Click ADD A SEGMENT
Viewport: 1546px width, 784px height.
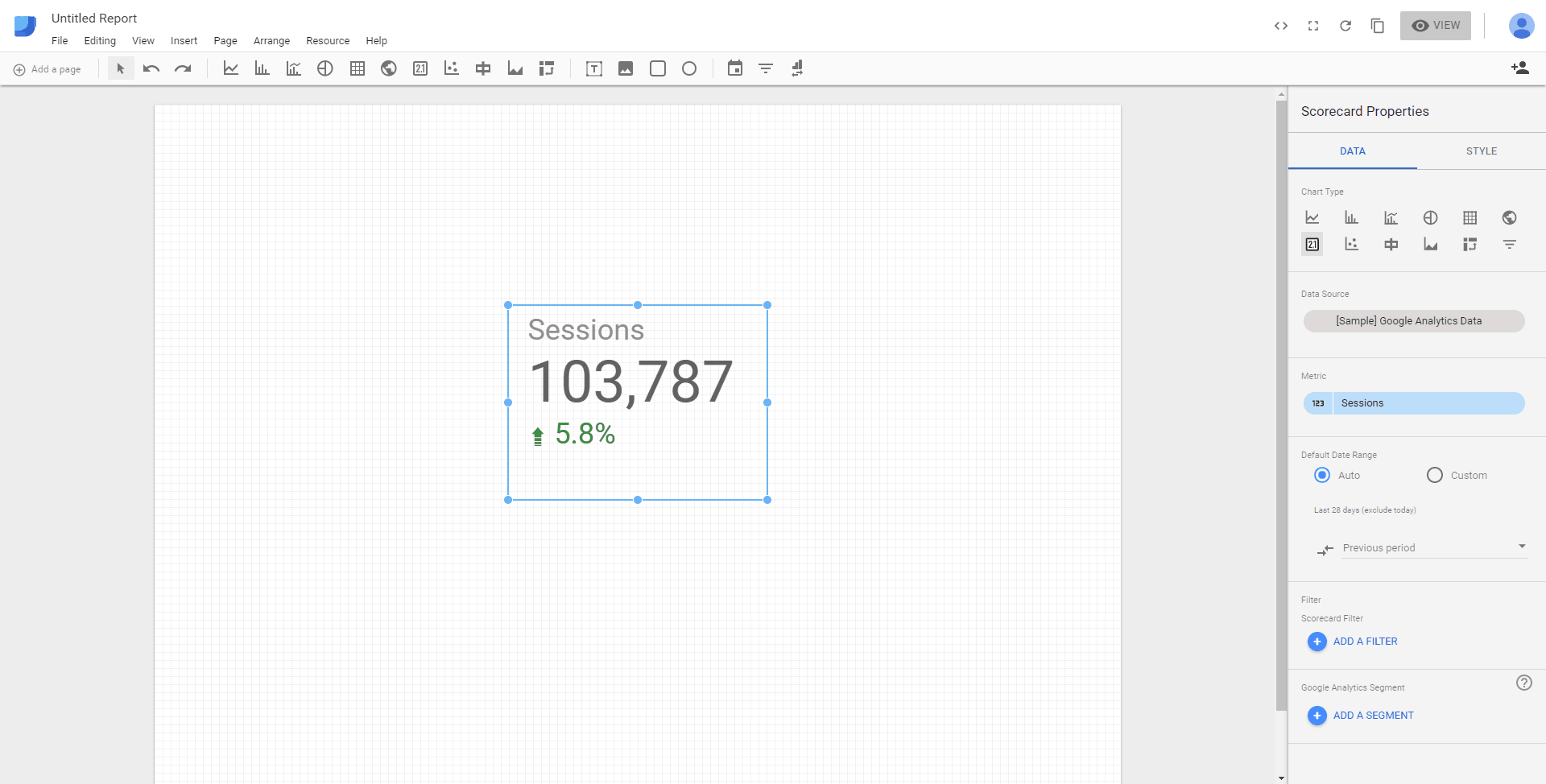click(x=1373, y=715)
